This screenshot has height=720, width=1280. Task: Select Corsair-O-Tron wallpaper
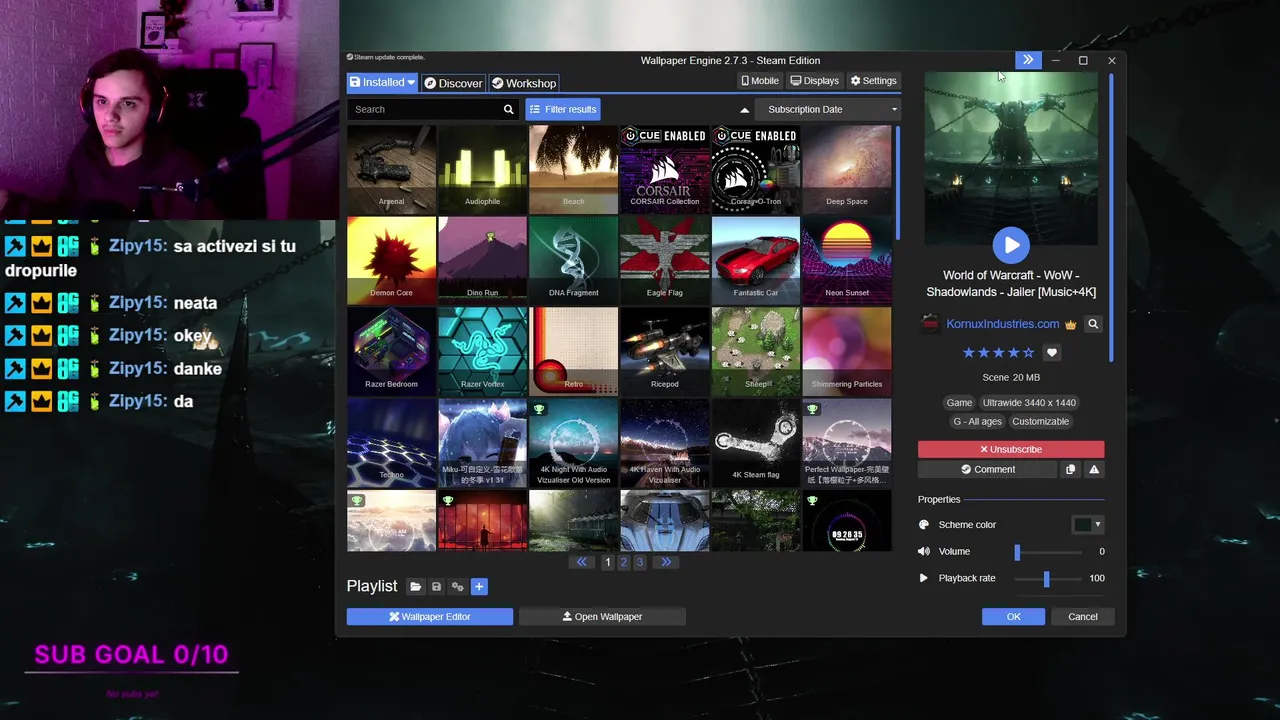[x=755, y=169]
